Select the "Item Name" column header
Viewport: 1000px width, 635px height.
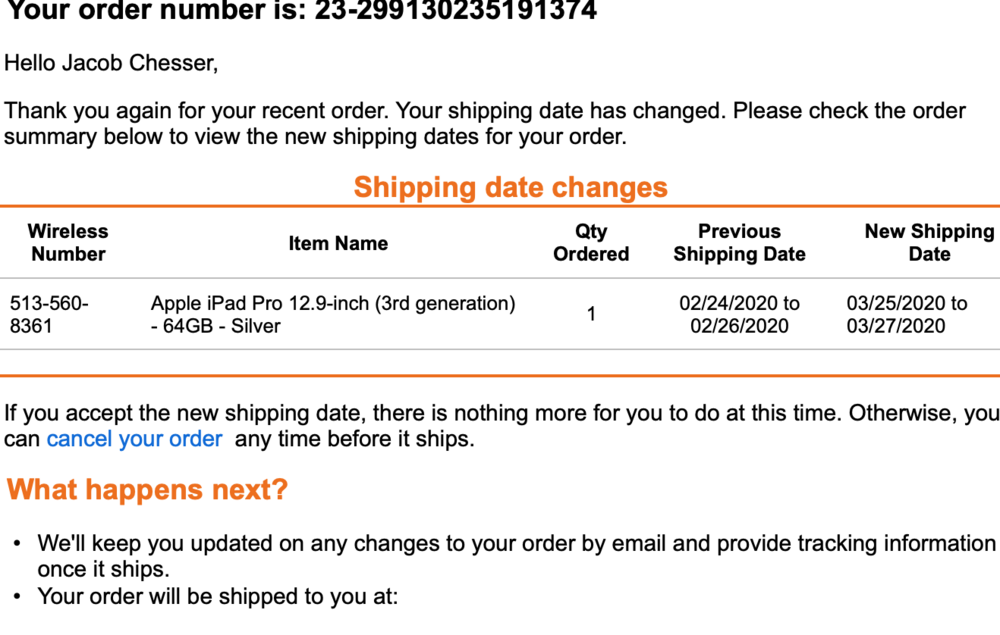(338, 243)
